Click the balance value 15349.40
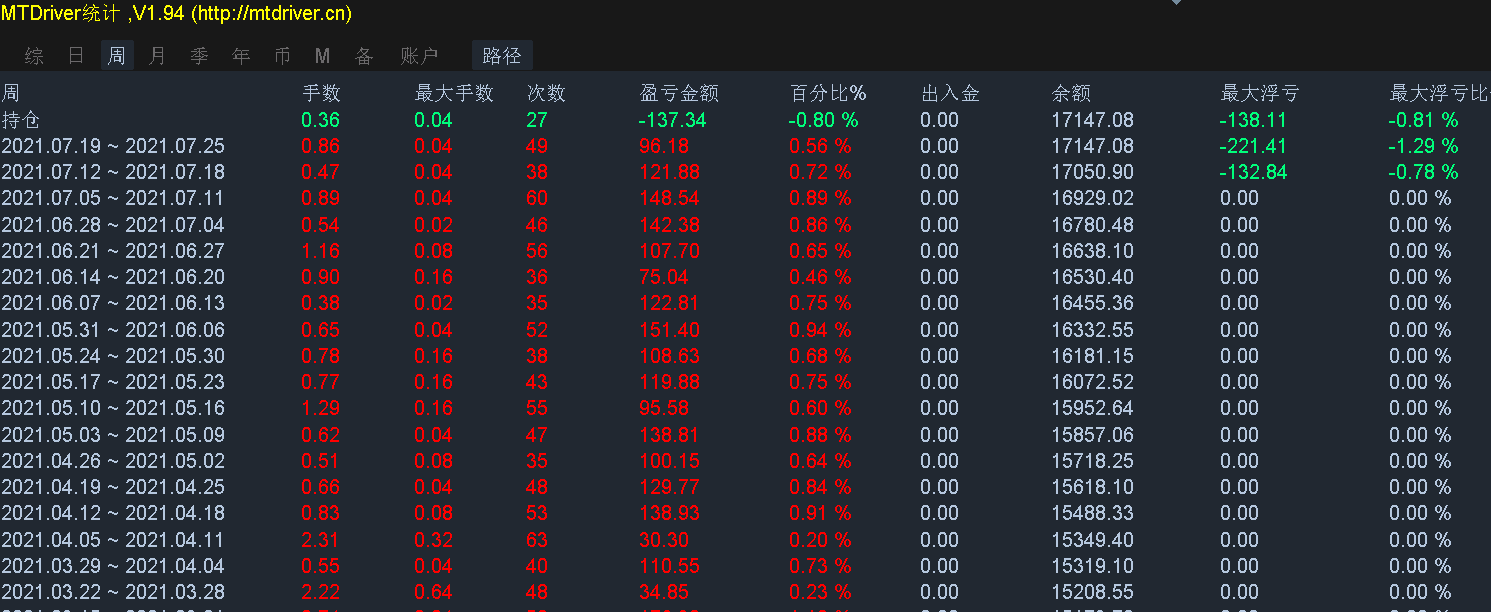This screenshot has height=612, width=1491. [x=1093, y=540]
